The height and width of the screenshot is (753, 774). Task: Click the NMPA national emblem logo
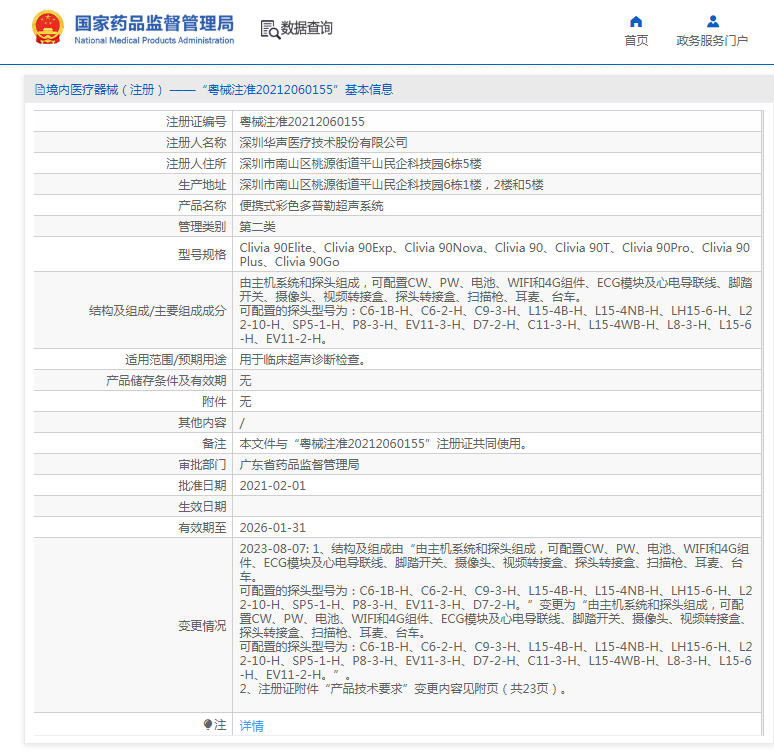click(x=47, y=28)
